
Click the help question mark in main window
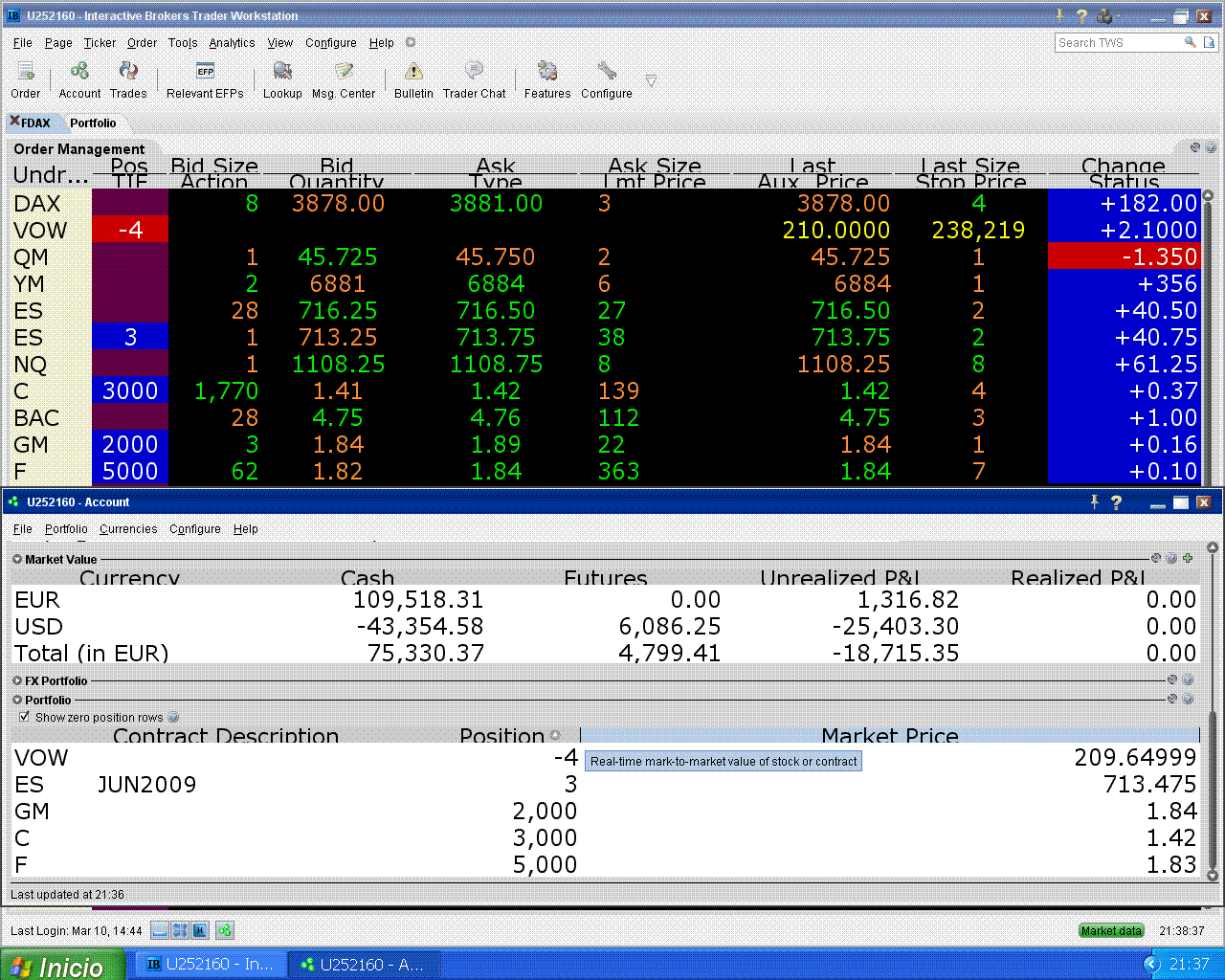[1081, 15]
